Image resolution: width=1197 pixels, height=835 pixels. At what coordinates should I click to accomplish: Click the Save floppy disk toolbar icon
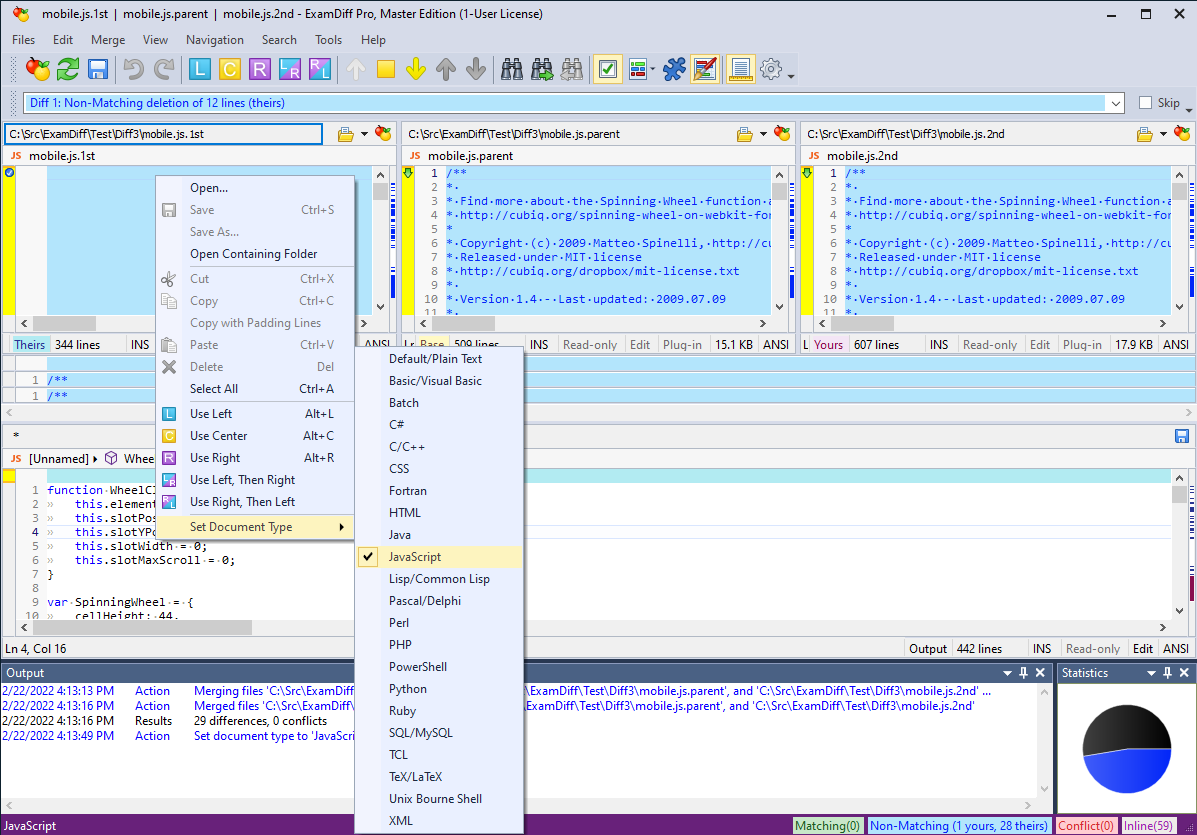98,69
